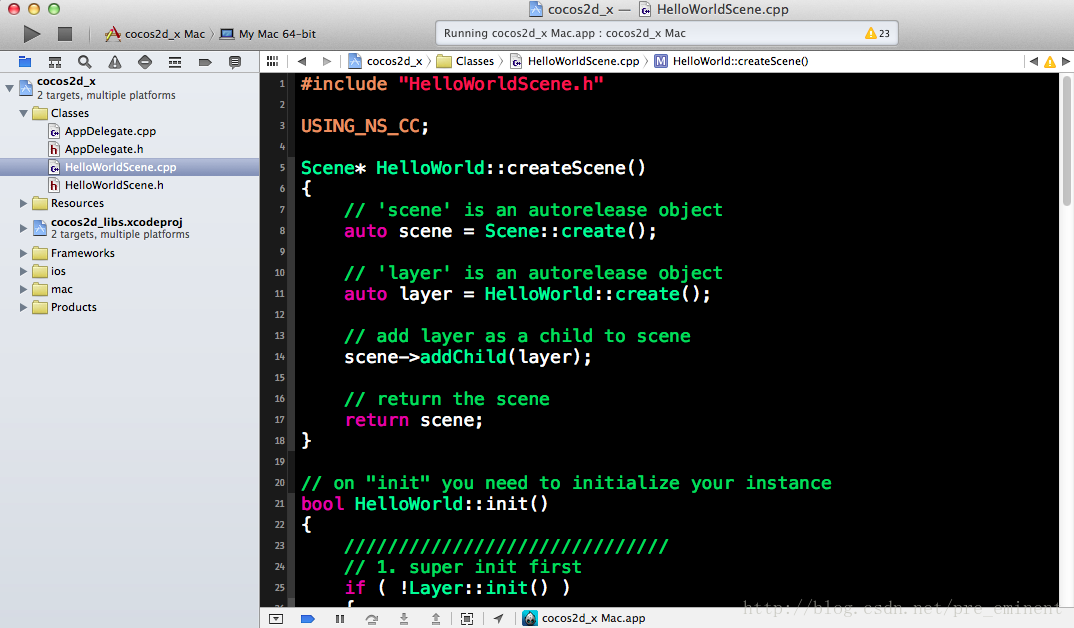Jump to previous issue arrow

[x=1034, y=61]
